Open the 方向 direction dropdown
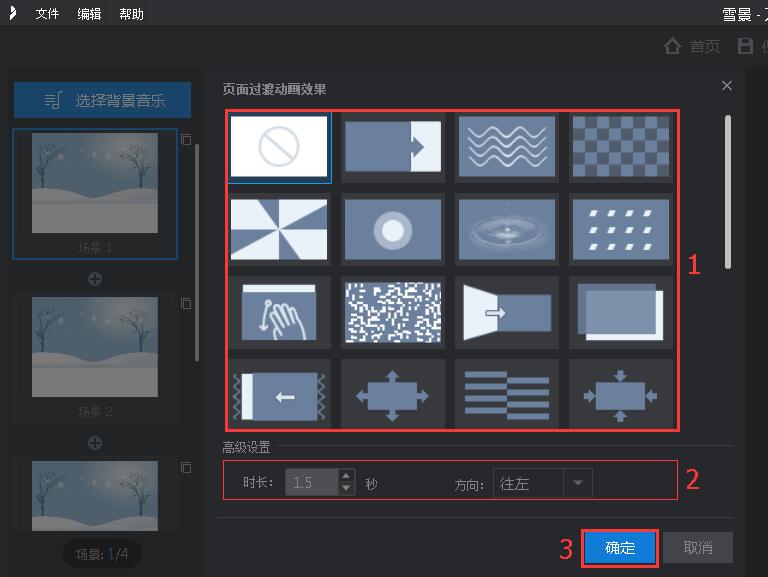Image resolution: width=768 pixels, height=577 pixels. [x=577, y=484]
